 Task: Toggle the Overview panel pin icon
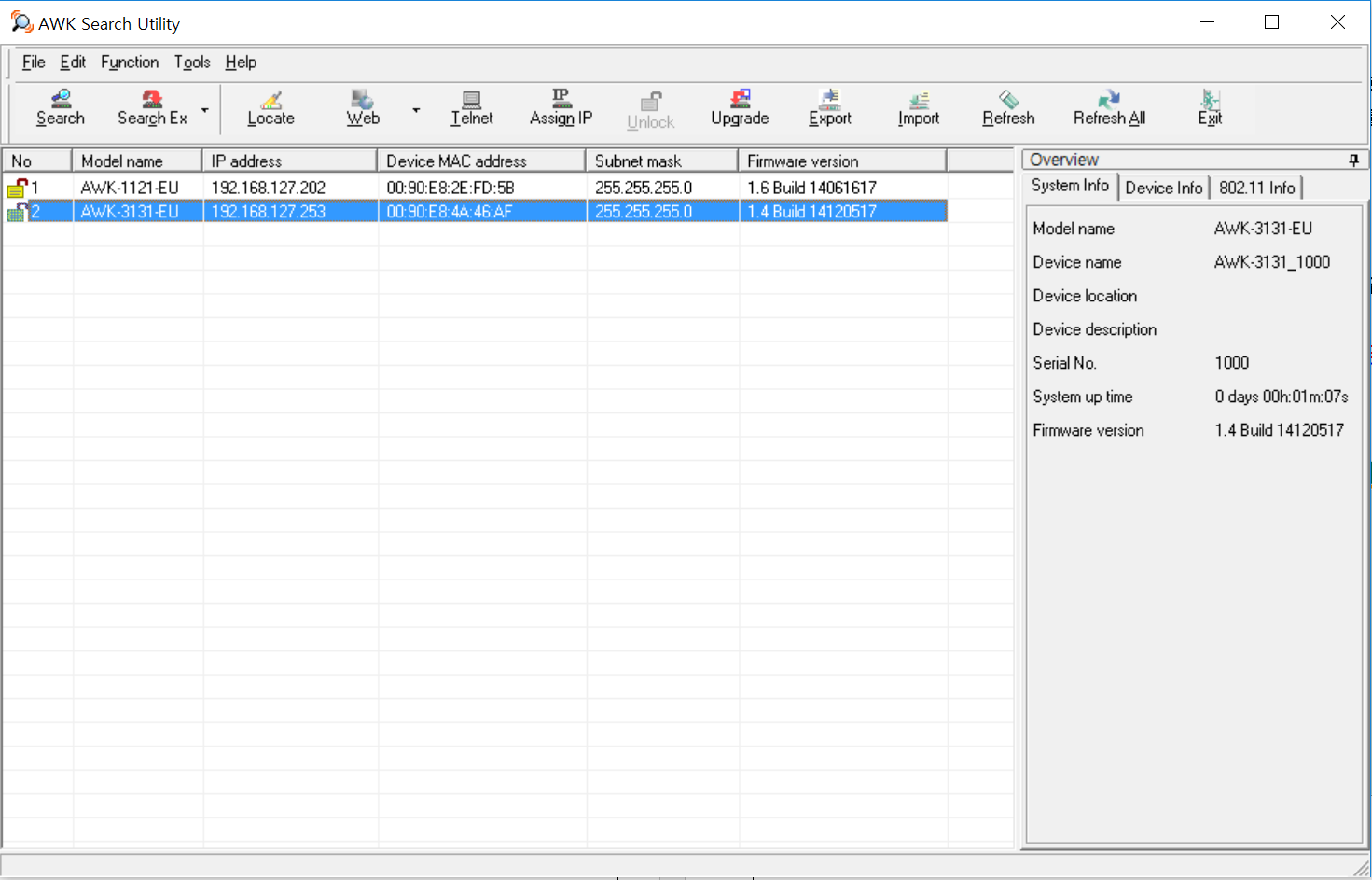[1353, 161]
